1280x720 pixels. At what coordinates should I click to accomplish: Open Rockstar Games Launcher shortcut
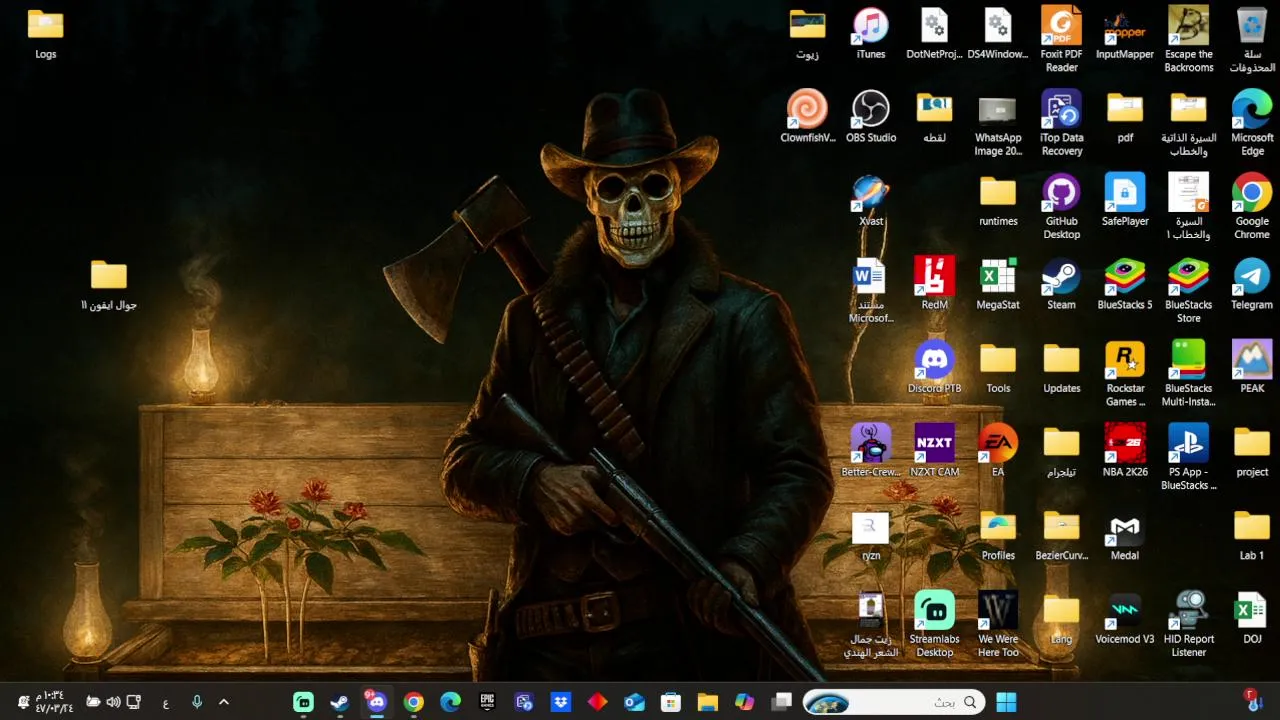pos(1124,374)
